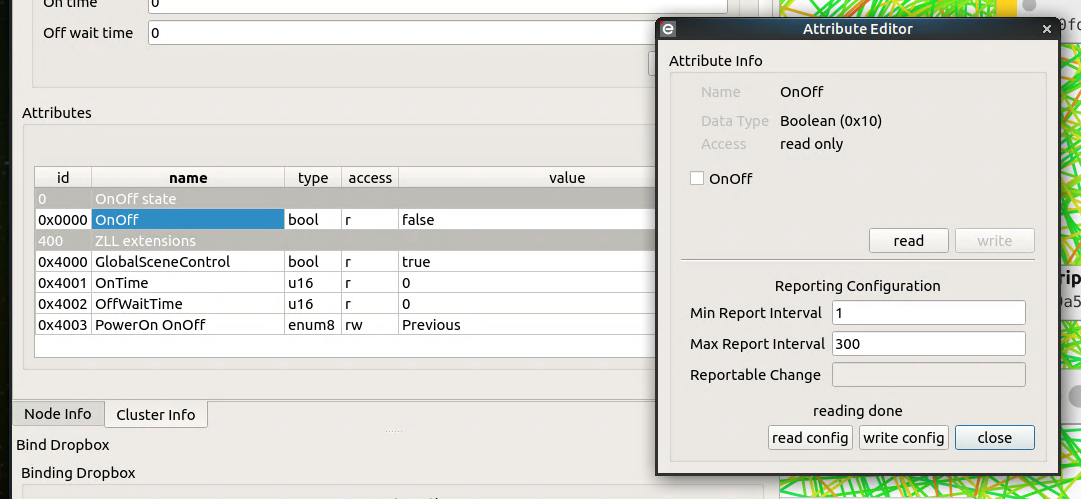Switch to the Cluster Info tab
This screenshot has width=1081, height=499.
pyautogui.click(x=156, y=415)
